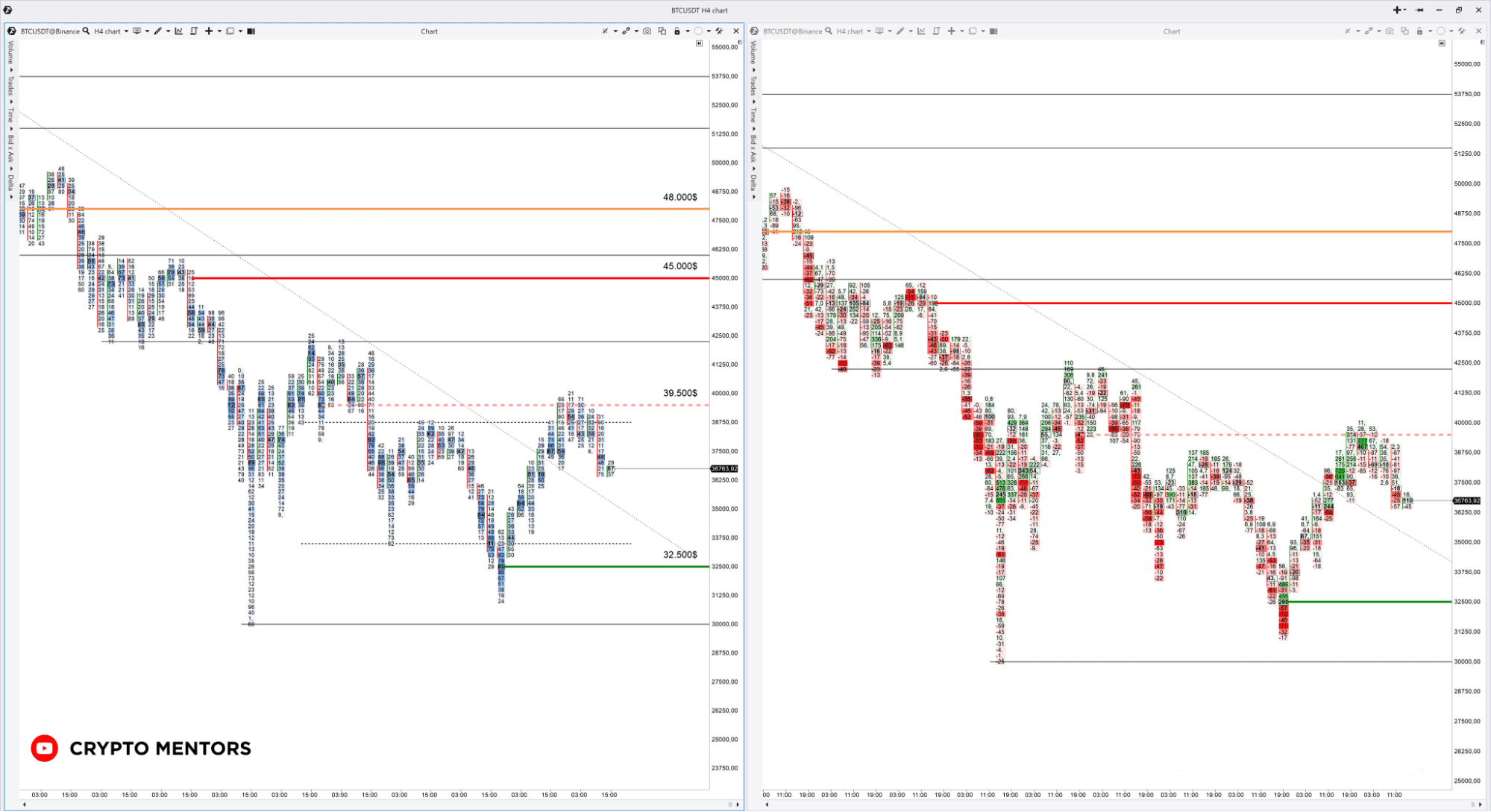Screen dimensions: 1491x812
Task: Open indicators icon in left chart toolbar
Action: coord(178,31)
